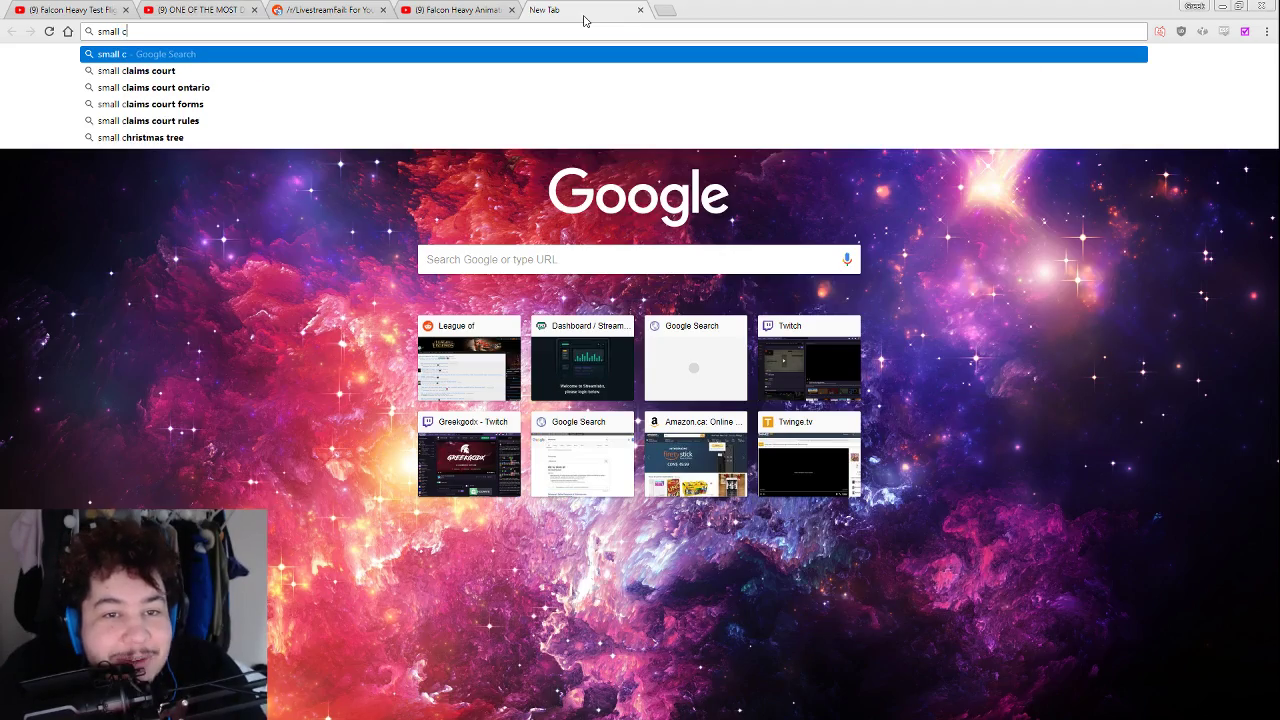
Task: Choose 'small claims court ontario' suggestion
Action: click(614, 88)
